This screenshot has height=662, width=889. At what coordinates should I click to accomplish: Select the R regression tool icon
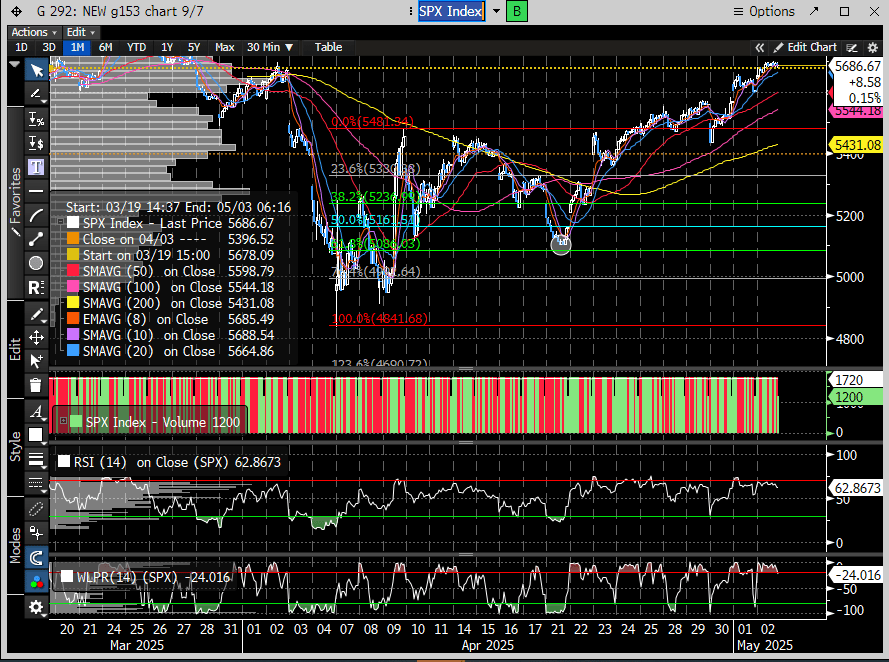[x=36, y=287]
